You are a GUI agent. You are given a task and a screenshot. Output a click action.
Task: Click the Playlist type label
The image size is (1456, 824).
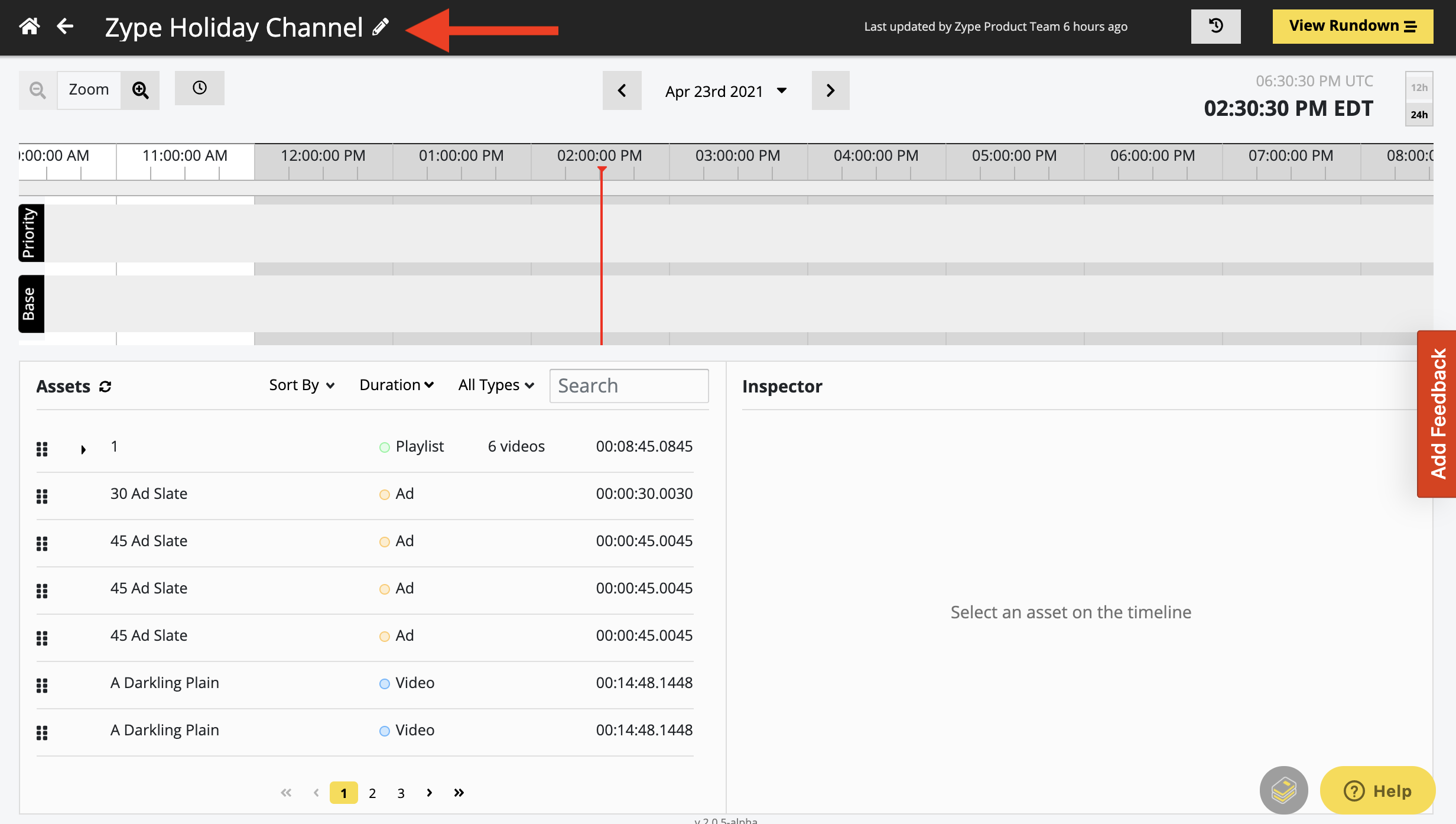420,446
